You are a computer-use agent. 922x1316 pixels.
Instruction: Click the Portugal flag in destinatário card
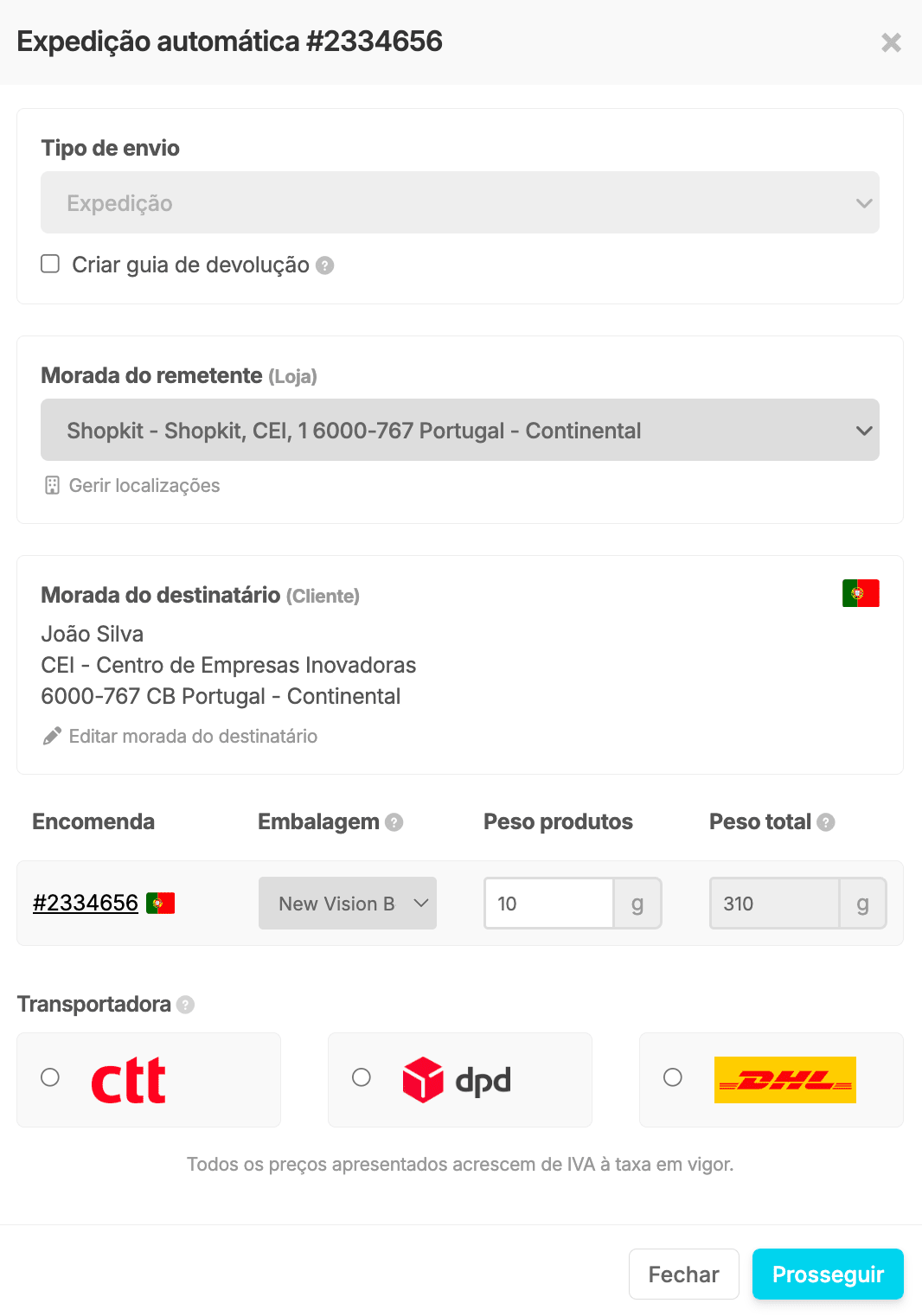tap(861, 593)
